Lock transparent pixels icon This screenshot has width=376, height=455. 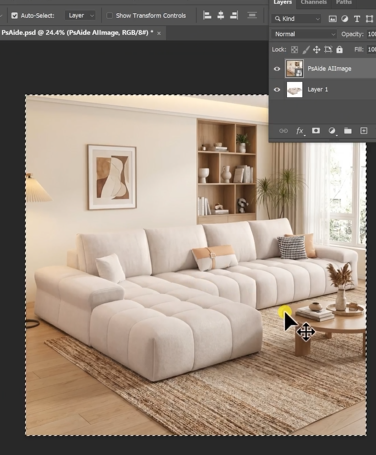294,50
